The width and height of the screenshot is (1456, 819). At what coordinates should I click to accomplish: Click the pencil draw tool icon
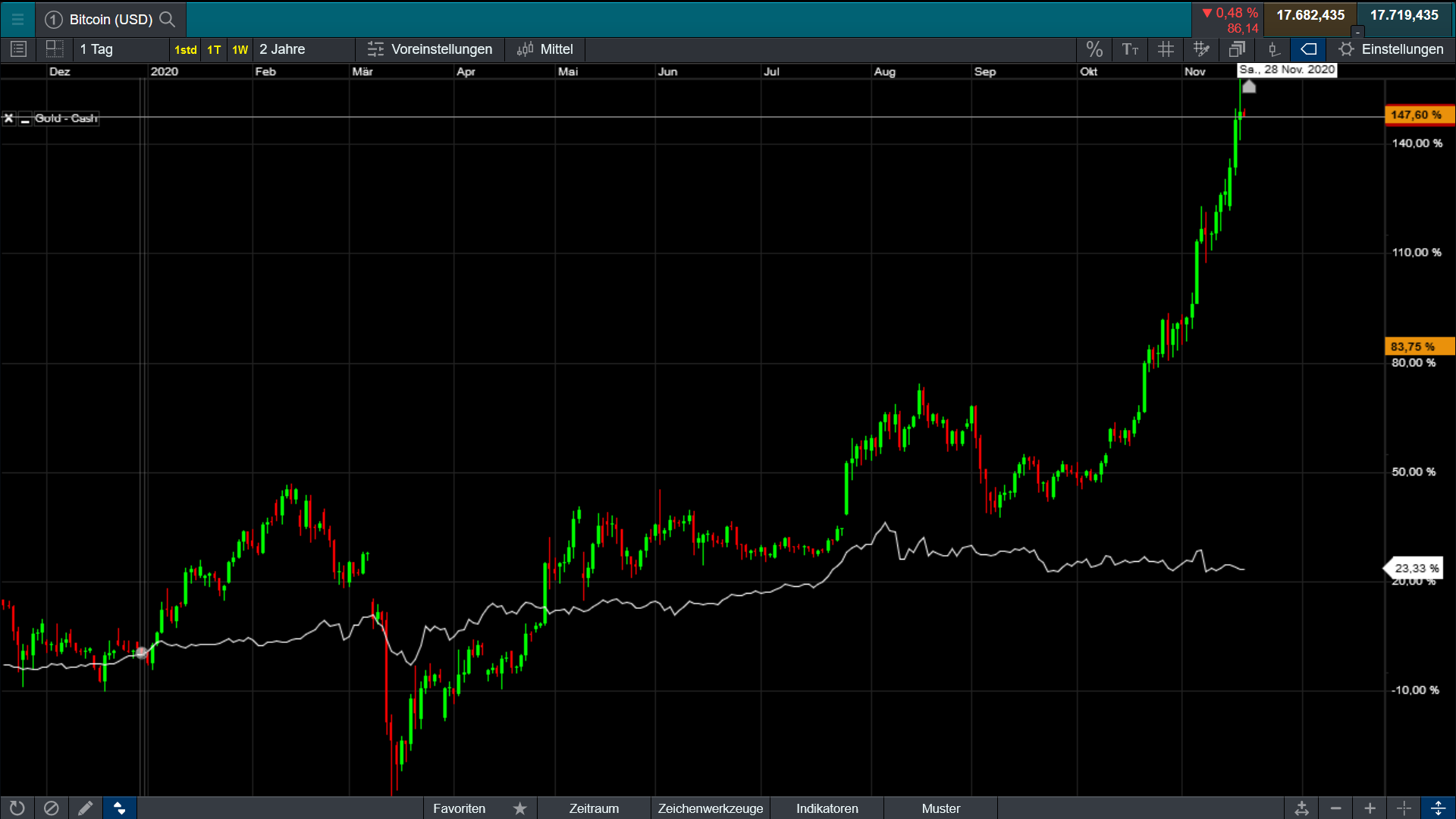tap(85, 808)
